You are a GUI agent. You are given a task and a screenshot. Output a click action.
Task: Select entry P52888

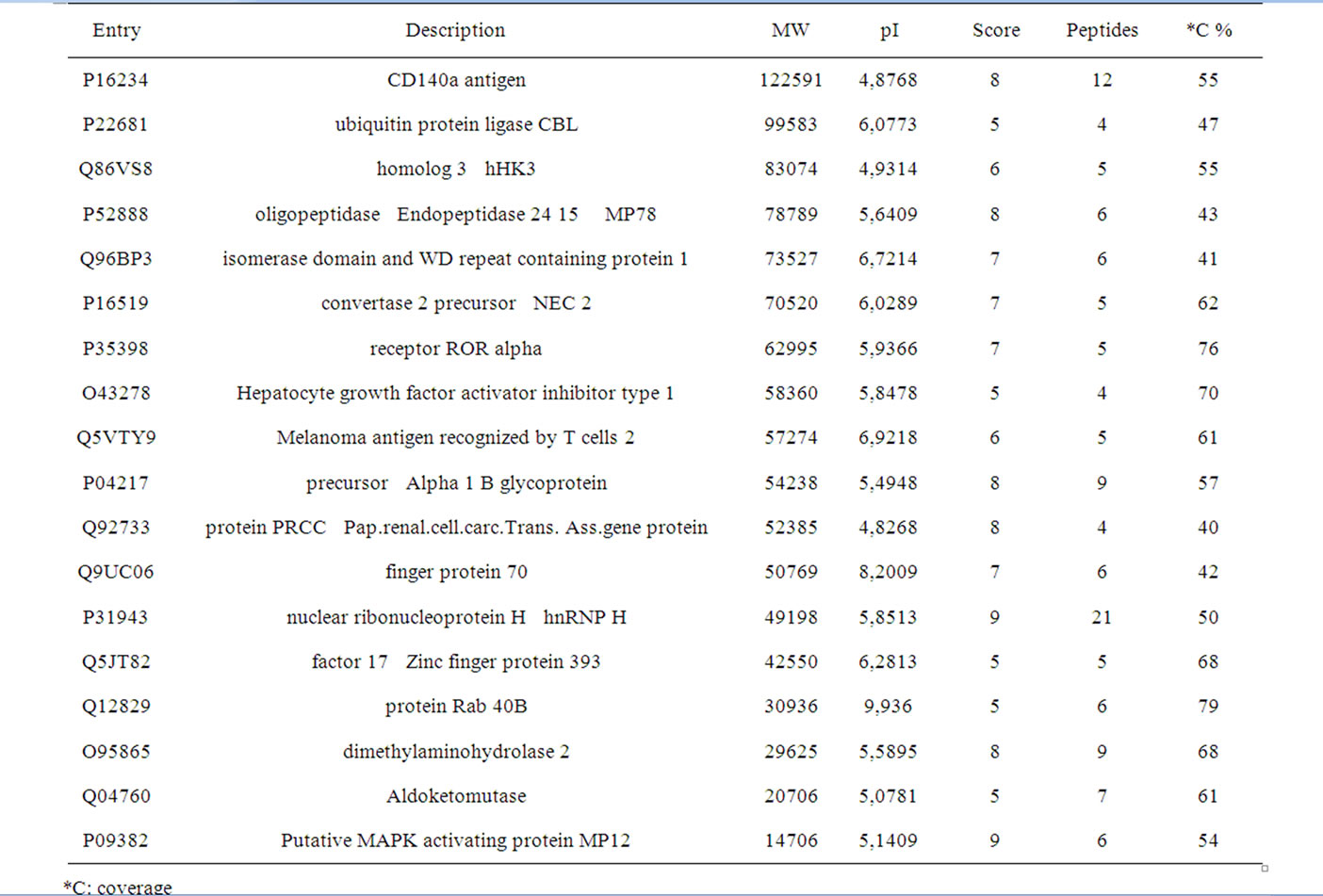115,214
